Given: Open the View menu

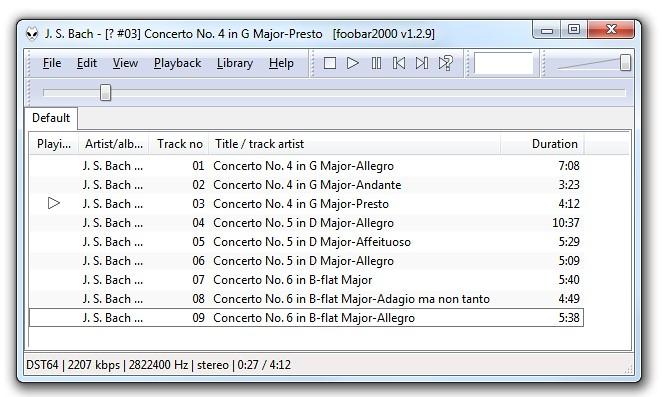Looking at the screenshot, I should pyautogui.click(x=125, y=63).
